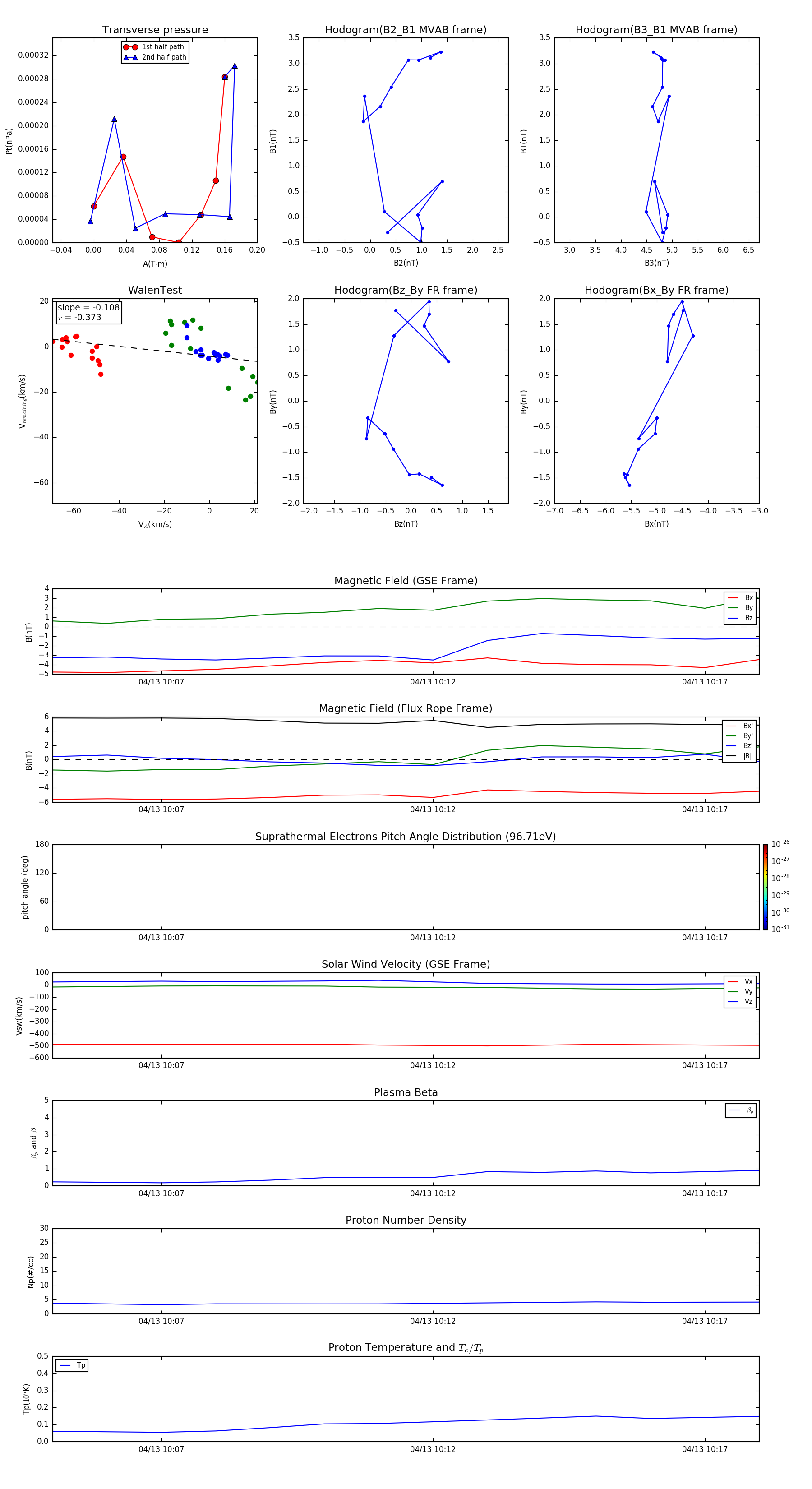
Task: Click the "Magnetic Field (GSE Frame)" title
Action: [x=406, y=581]
